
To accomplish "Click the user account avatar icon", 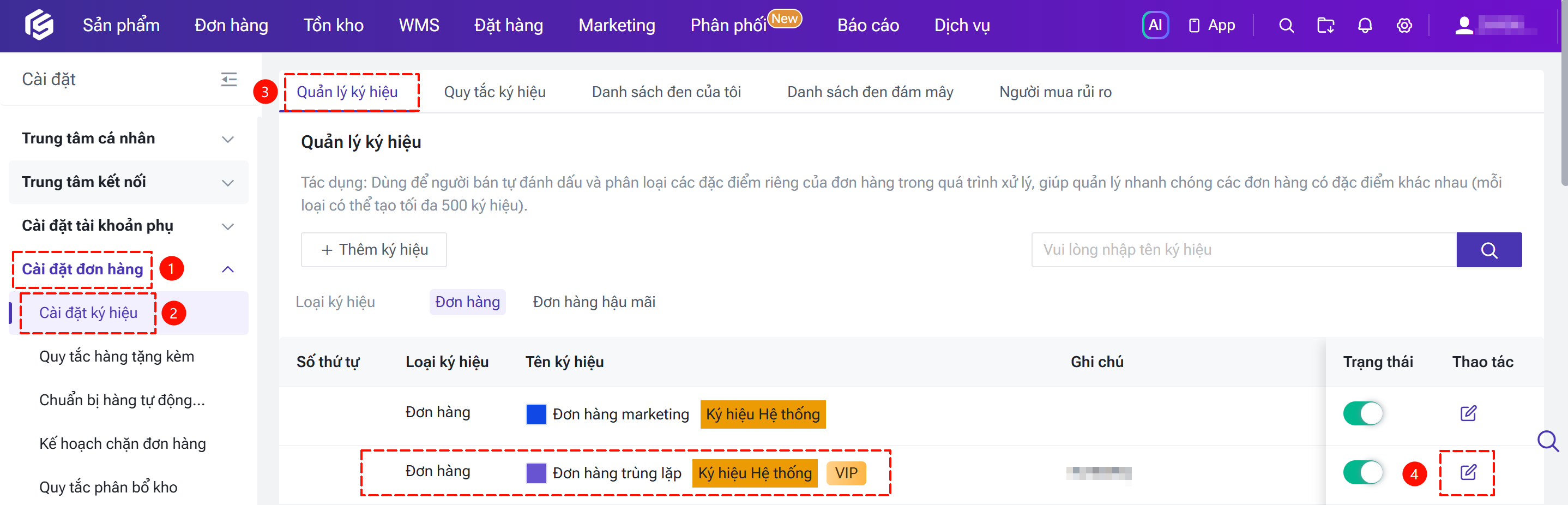I will [x=1464, y=26].
